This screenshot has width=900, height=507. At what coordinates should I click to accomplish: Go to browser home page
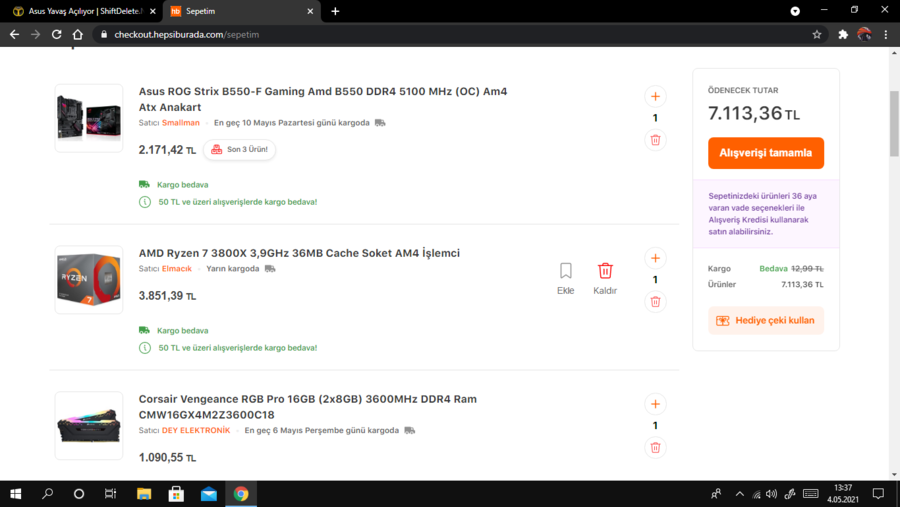[x=77, y=34]
